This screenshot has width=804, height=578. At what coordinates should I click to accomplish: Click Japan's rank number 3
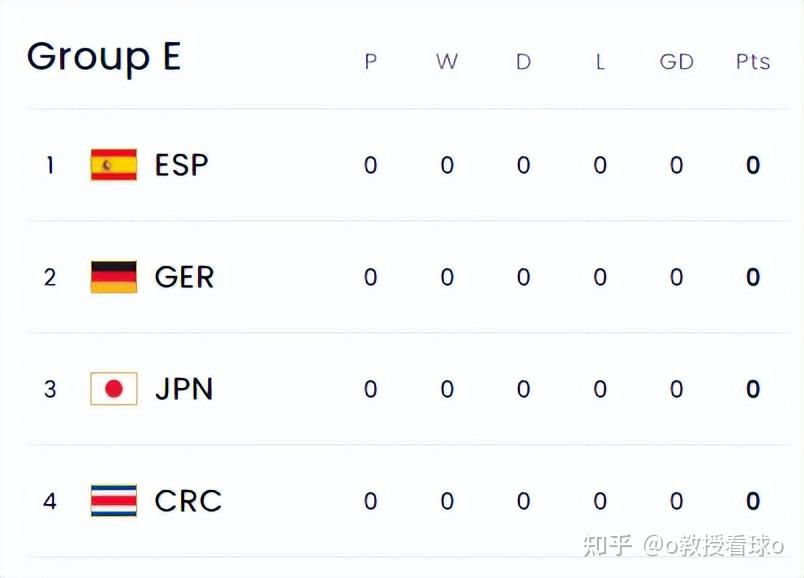(x=50, y=389)
